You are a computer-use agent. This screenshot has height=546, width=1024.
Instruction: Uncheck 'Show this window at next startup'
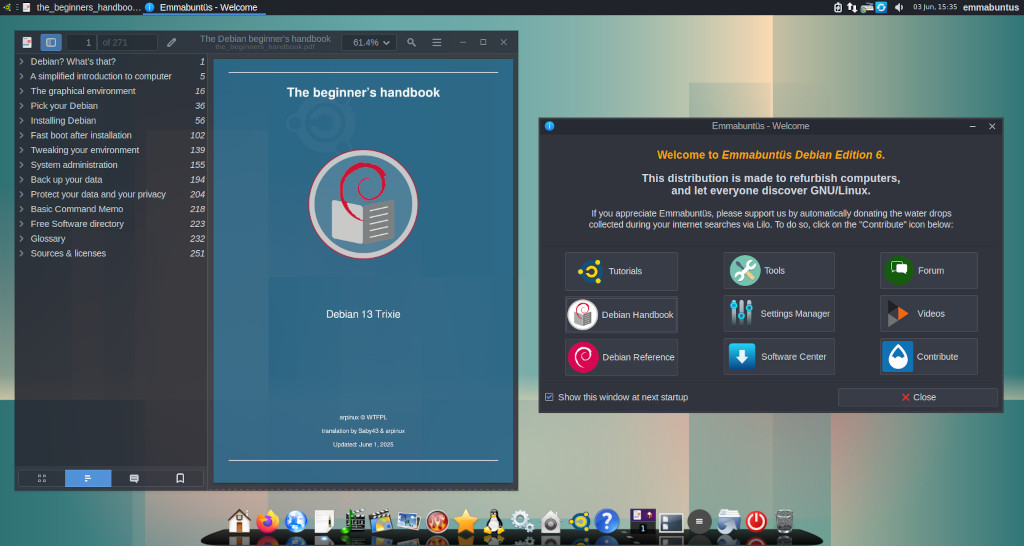coord(549,397)
